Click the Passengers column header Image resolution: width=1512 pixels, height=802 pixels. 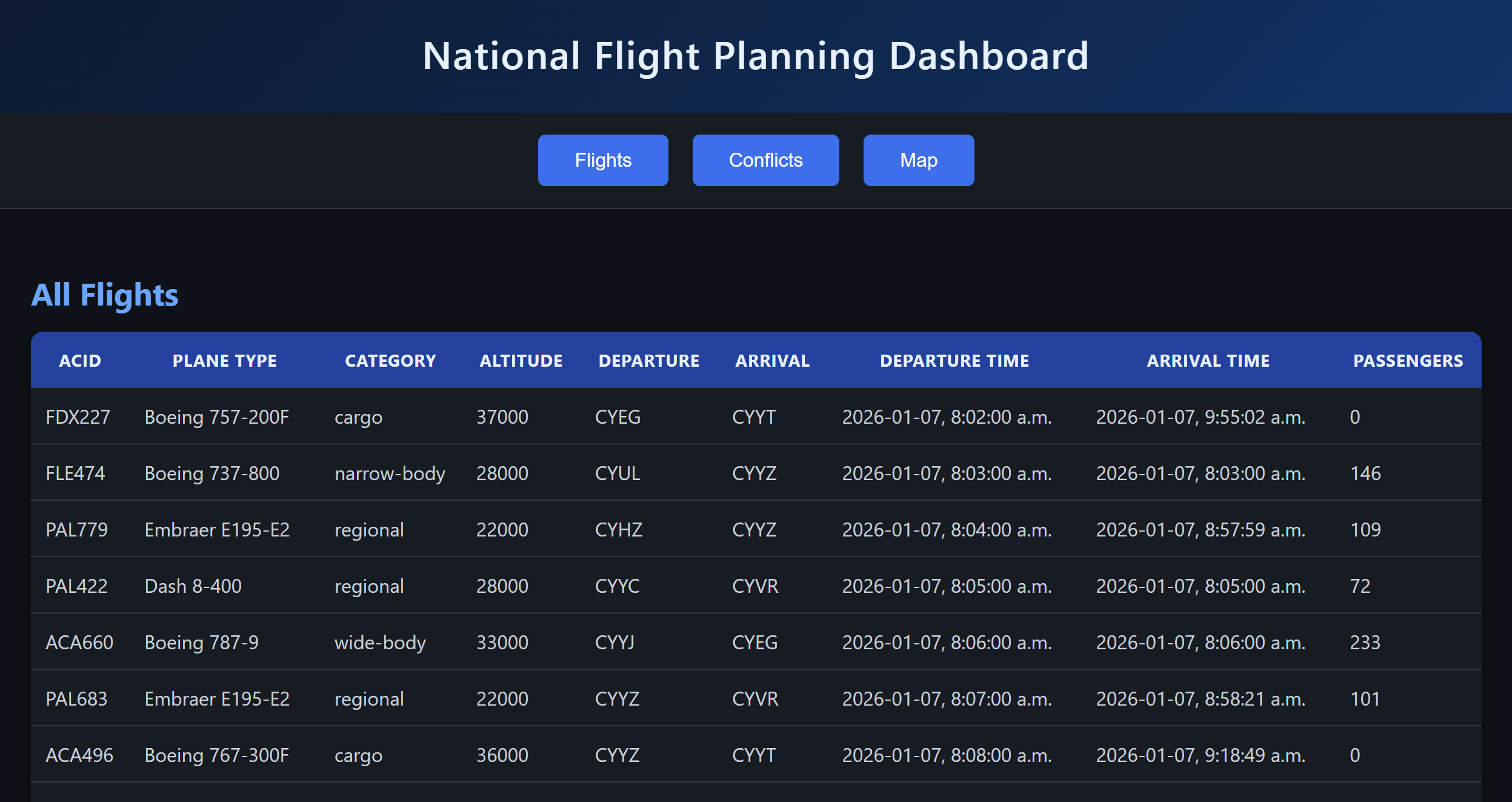pyautogui.click(x=1408, y=361)
